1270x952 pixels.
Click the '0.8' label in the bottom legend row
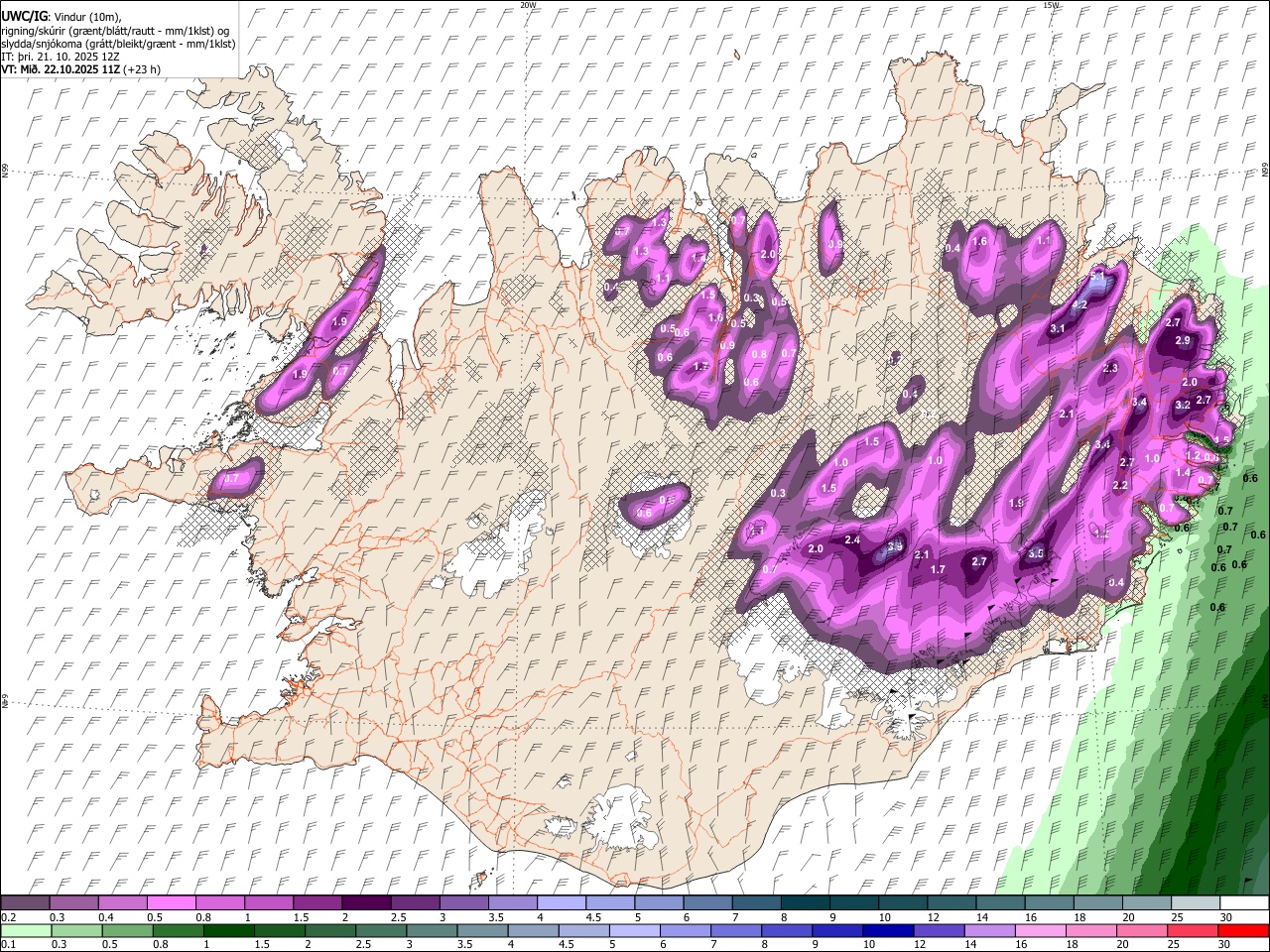pyautogui.click(x=160, y=944)
